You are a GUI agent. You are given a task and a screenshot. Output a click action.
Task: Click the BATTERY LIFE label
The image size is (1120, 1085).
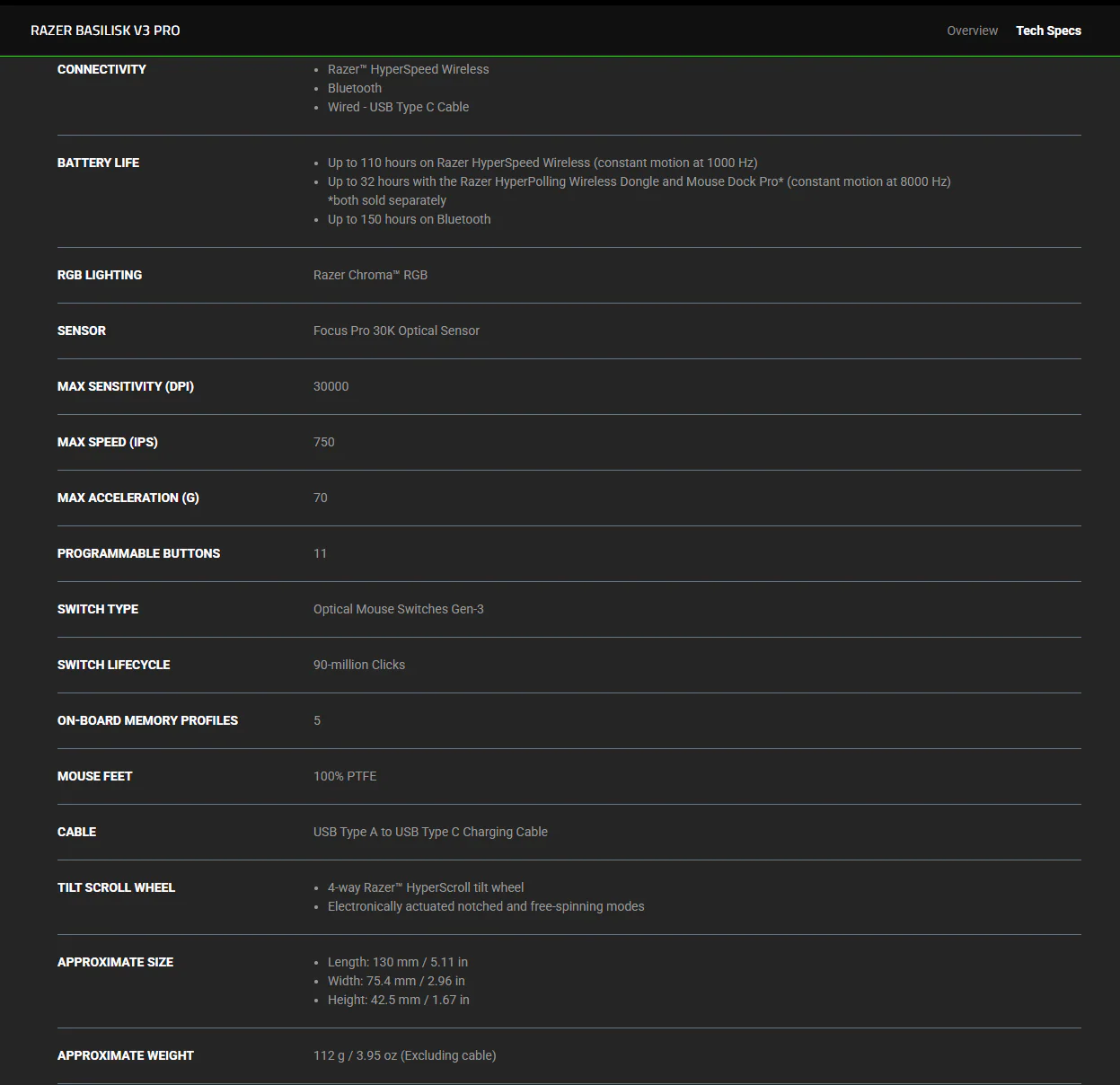(98, 163)
